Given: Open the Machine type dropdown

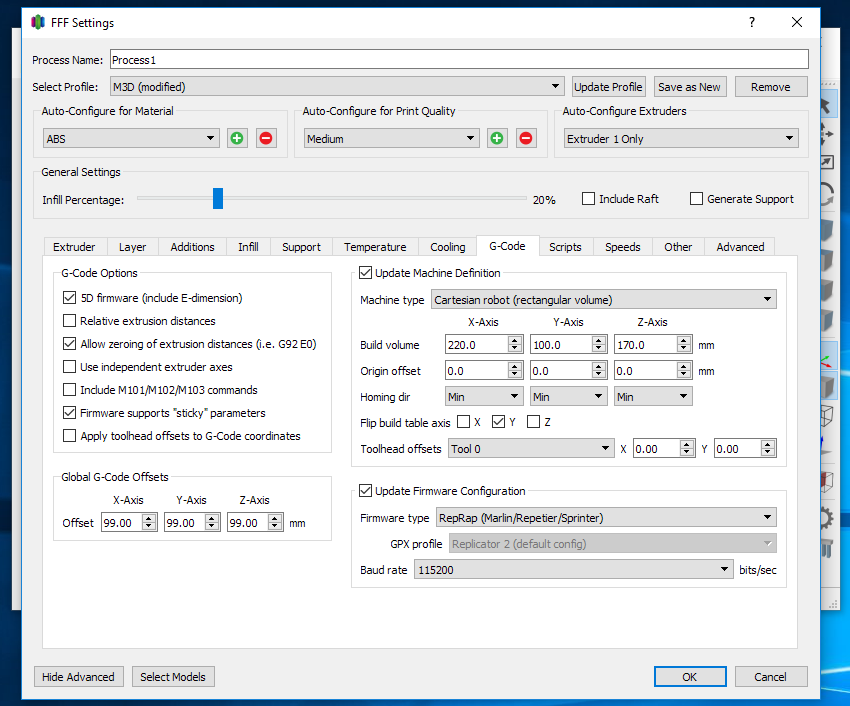Looking at the screenshot, I should tap(604, 299).
